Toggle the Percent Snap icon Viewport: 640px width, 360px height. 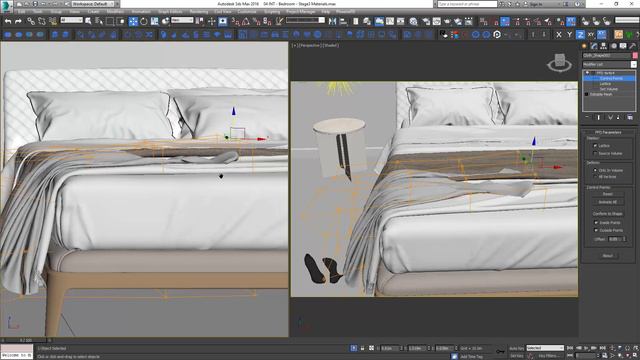256,21
